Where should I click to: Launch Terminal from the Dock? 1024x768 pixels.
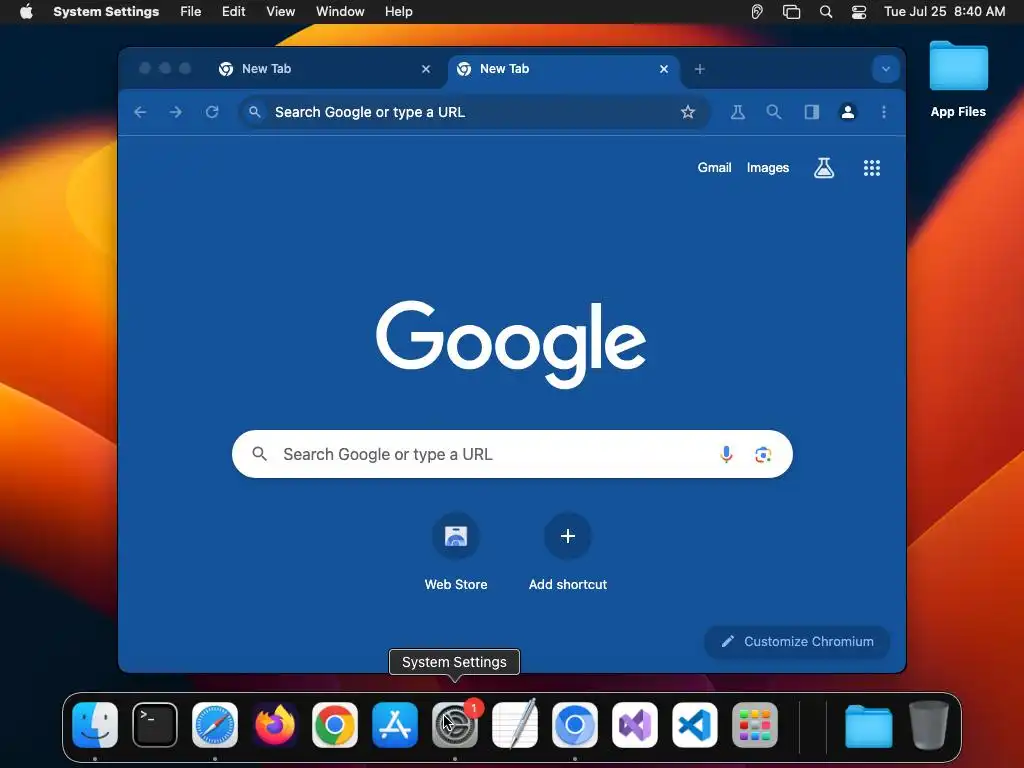[x=155, y=725]
